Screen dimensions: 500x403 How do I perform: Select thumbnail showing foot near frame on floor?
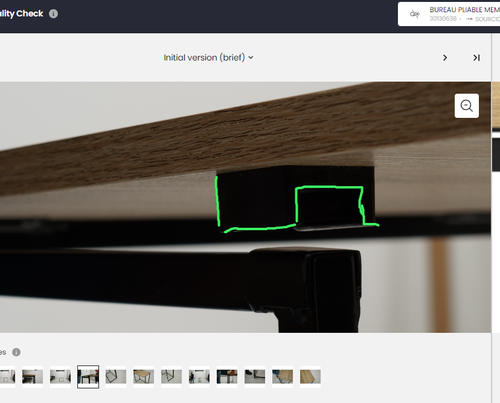click(255, 377)
